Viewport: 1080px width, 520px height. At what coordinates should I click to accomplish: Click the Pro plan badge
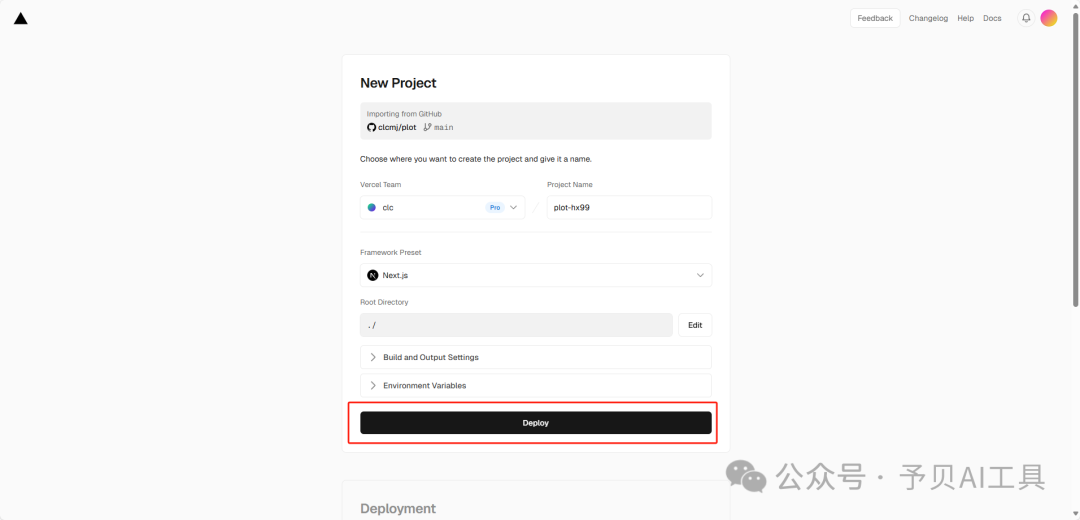(x=495, y=207)
